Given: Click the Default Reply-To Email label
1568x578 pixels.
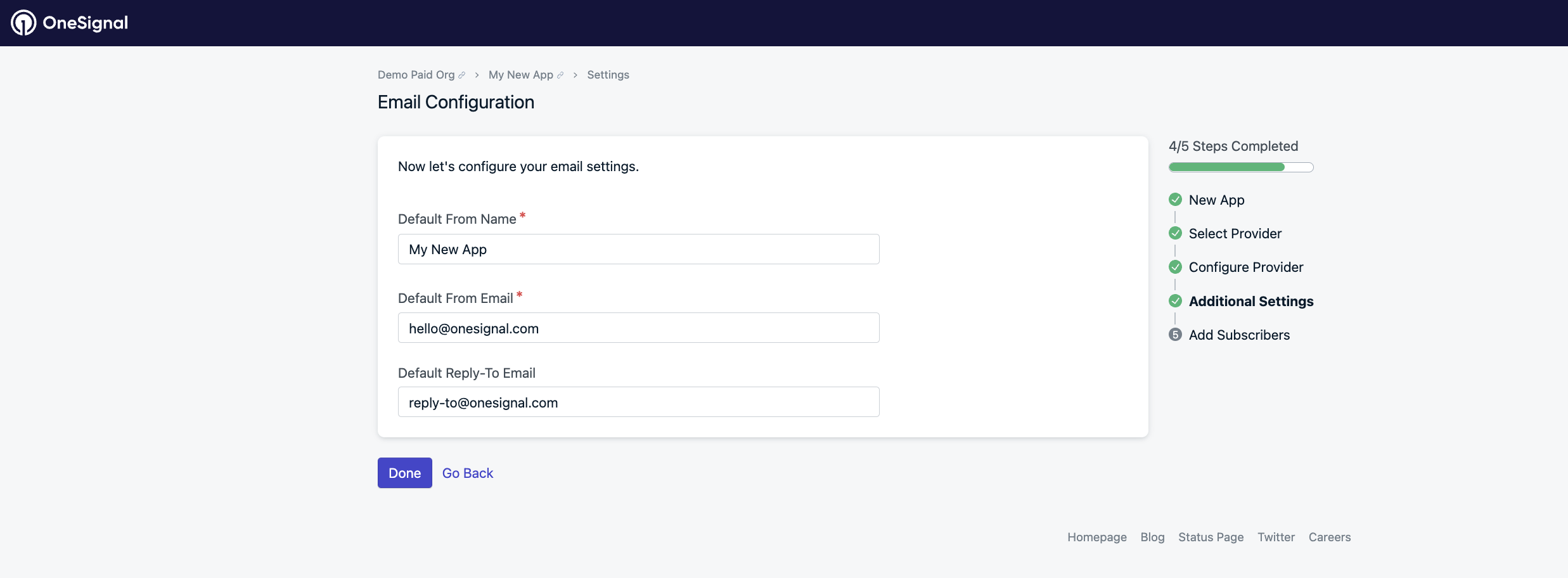Looking at the screenshot, I should pos(466,373).
